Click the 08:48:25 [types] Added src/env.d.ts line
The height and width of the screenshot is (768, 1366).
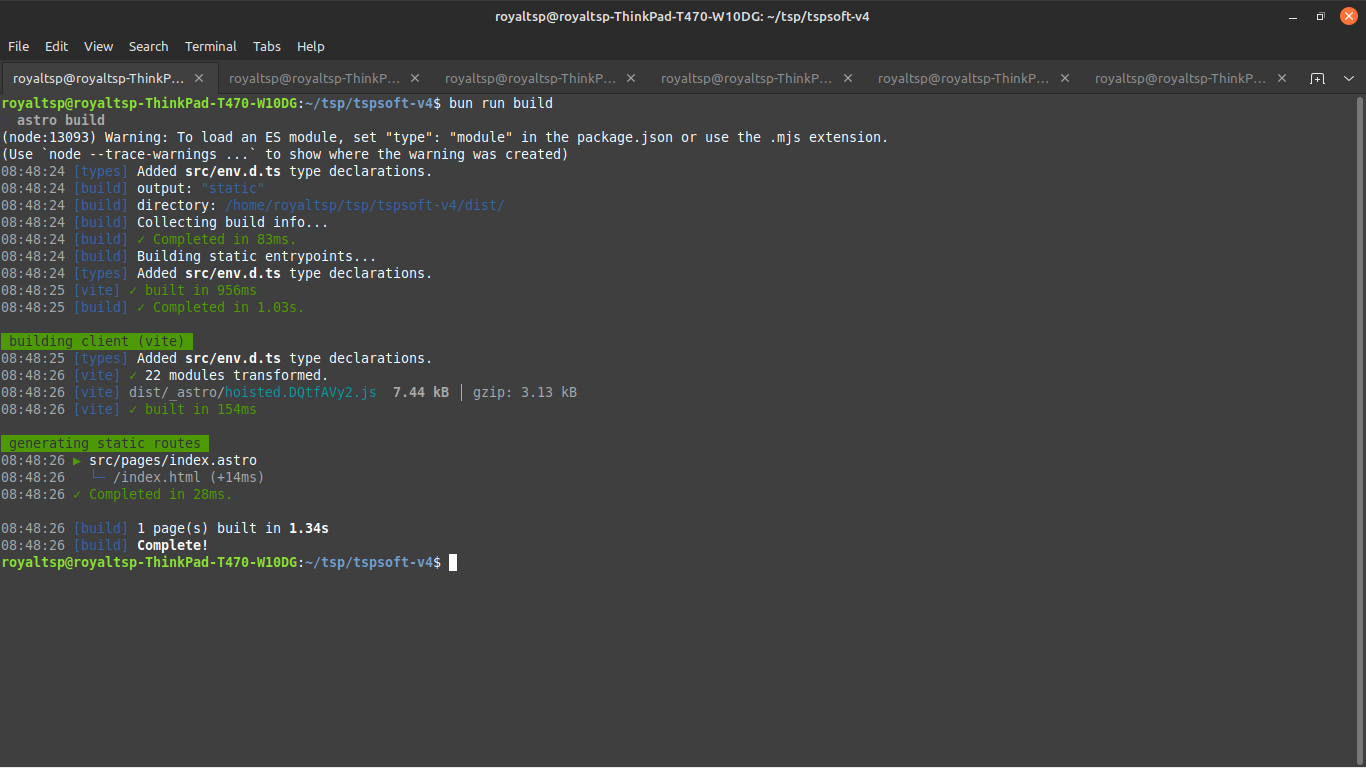[217, 358]
